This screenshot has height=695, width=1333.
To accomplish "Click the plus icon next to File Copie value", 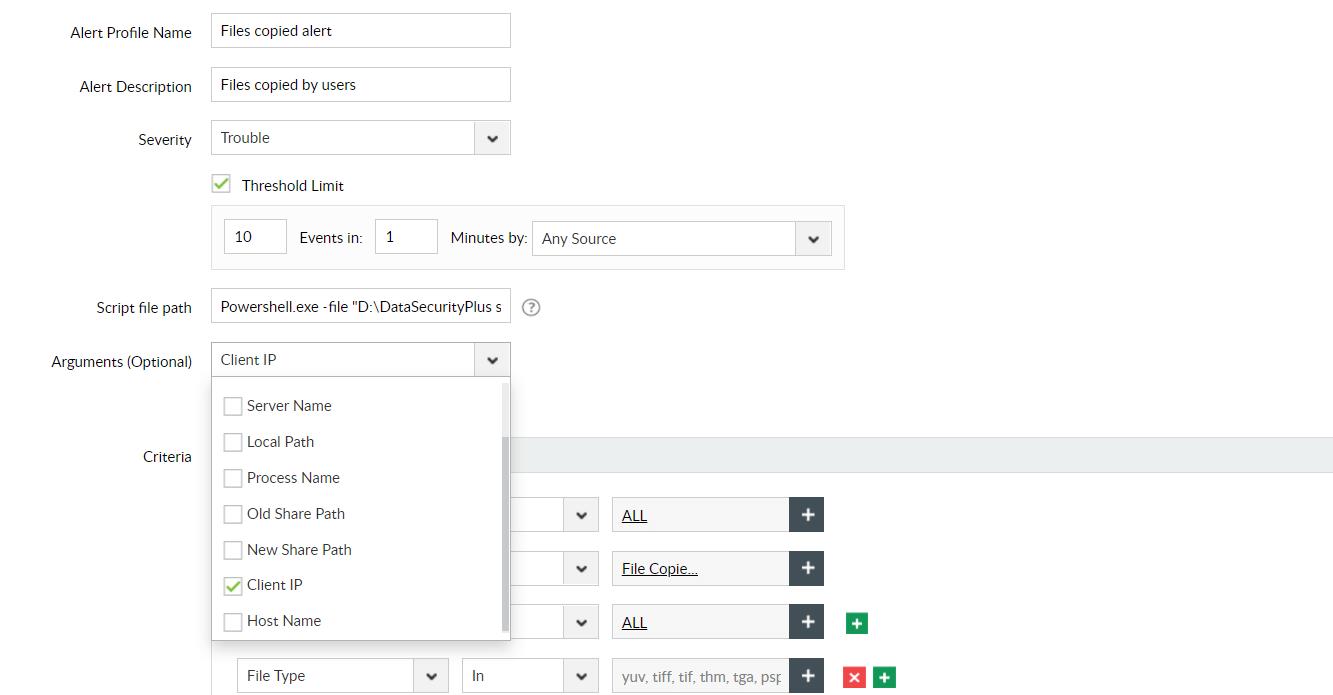I will pos(806,568).
